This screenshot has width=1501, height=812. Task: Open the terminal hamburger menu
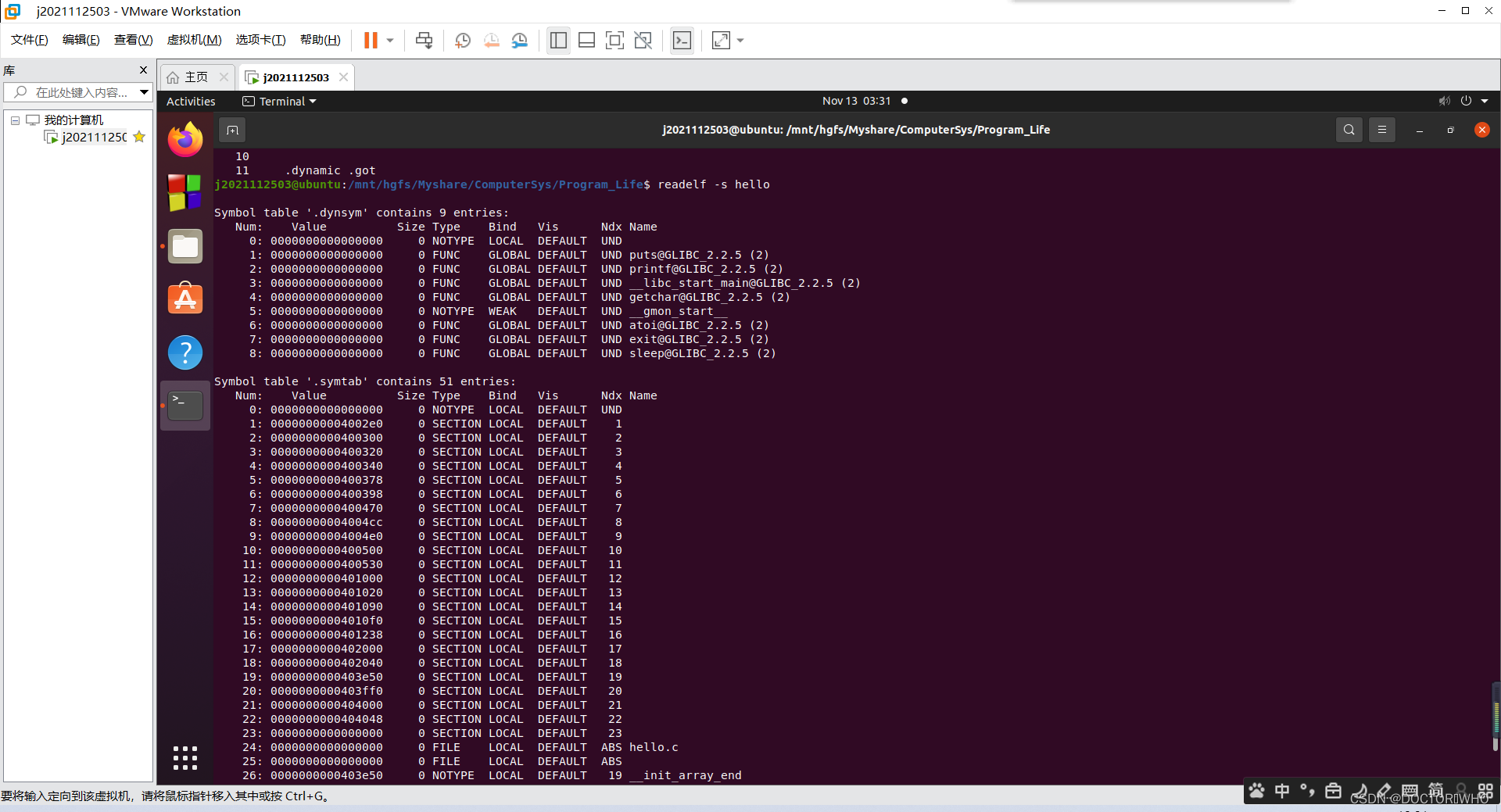point(1382,130)
